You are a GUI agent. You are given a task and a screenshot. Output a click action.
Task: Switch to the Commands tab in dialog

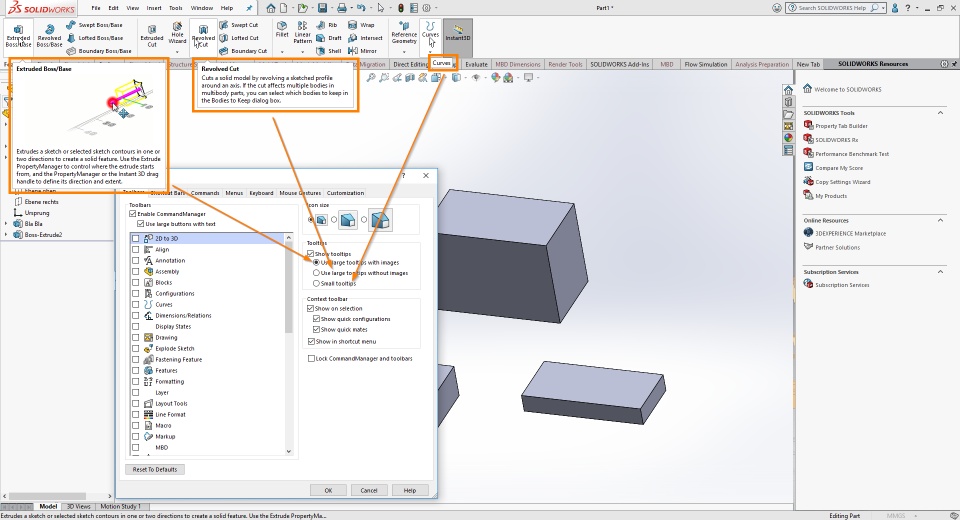click(204, 193)
